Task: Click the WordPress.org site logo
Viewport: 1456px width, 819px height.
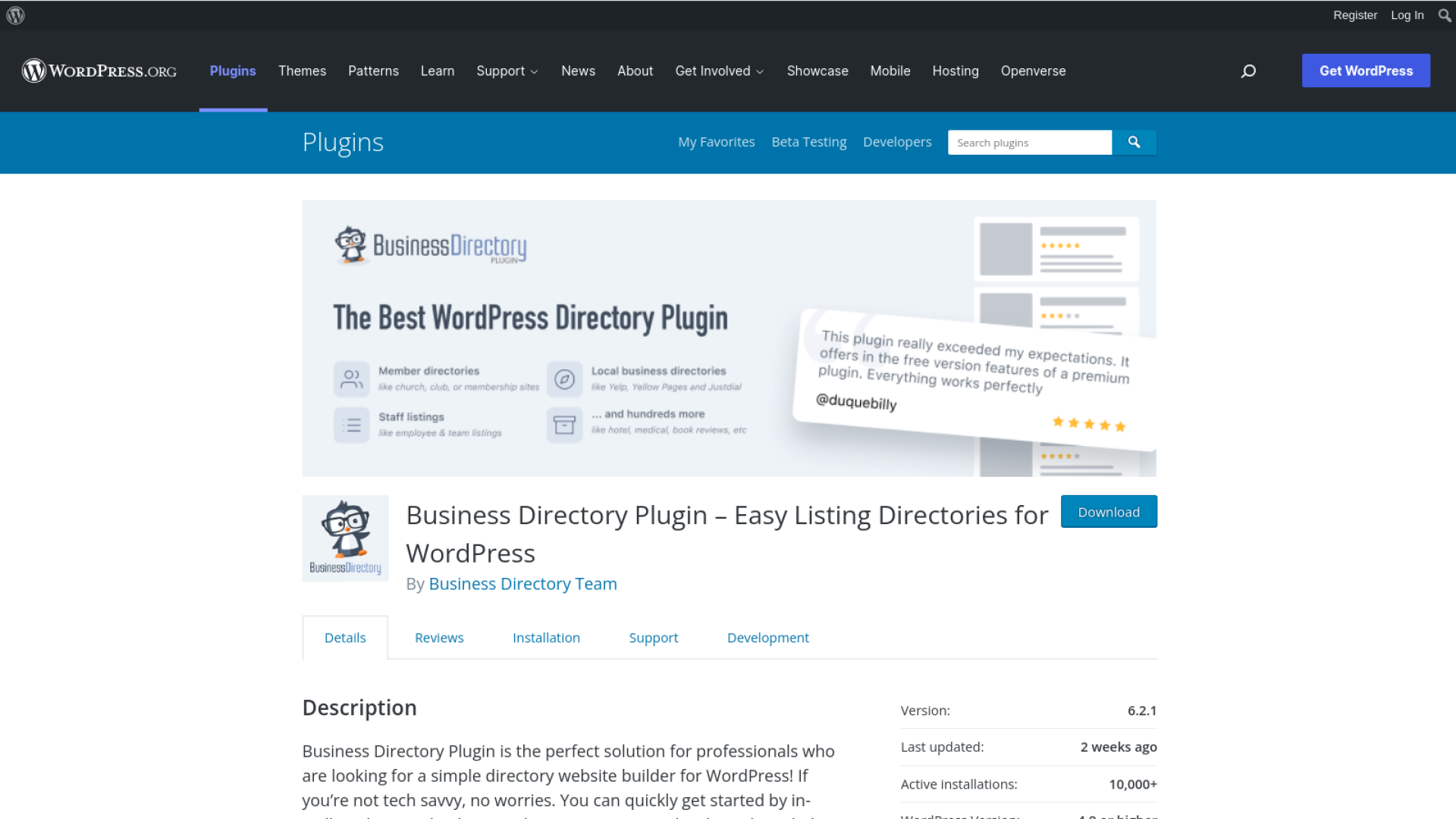Action: [x=99, y=71]
